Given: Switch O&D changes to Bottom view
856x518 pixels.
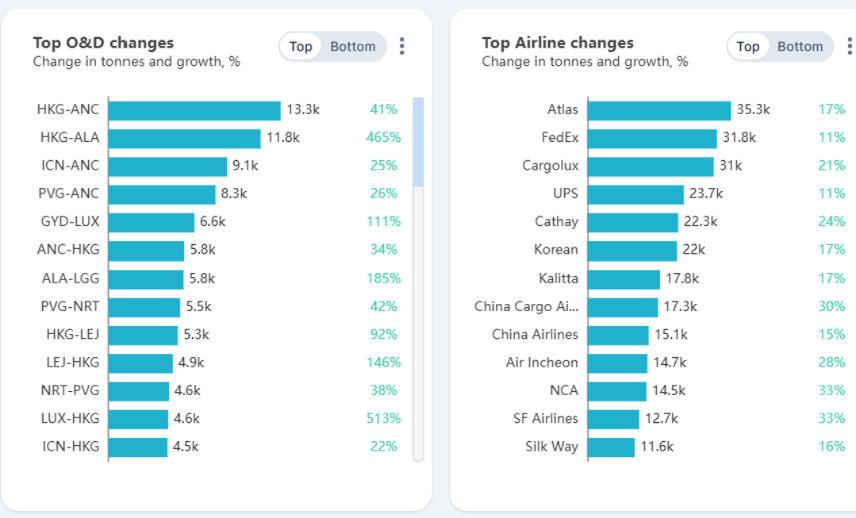Looking at the screenshot, I should (x=353, y=46).
